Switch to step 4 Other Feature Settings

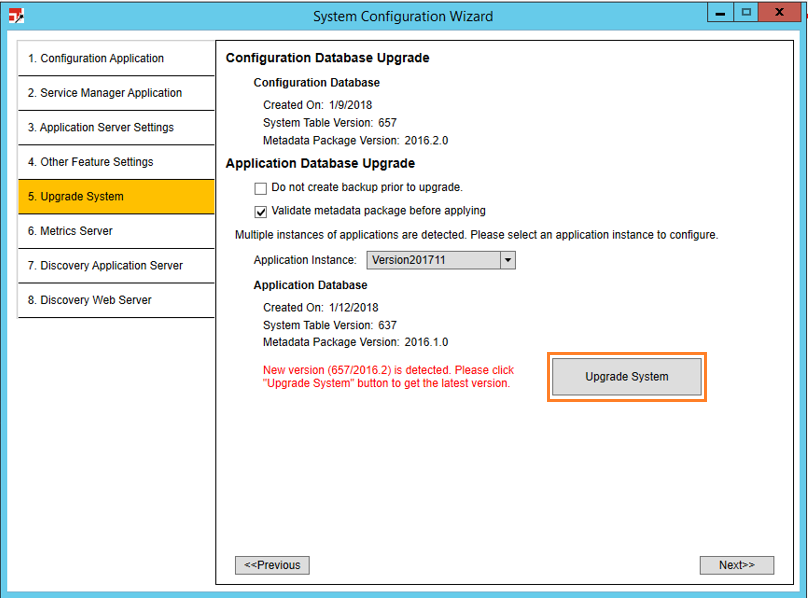pyautogui.click(x=116, y=162)
